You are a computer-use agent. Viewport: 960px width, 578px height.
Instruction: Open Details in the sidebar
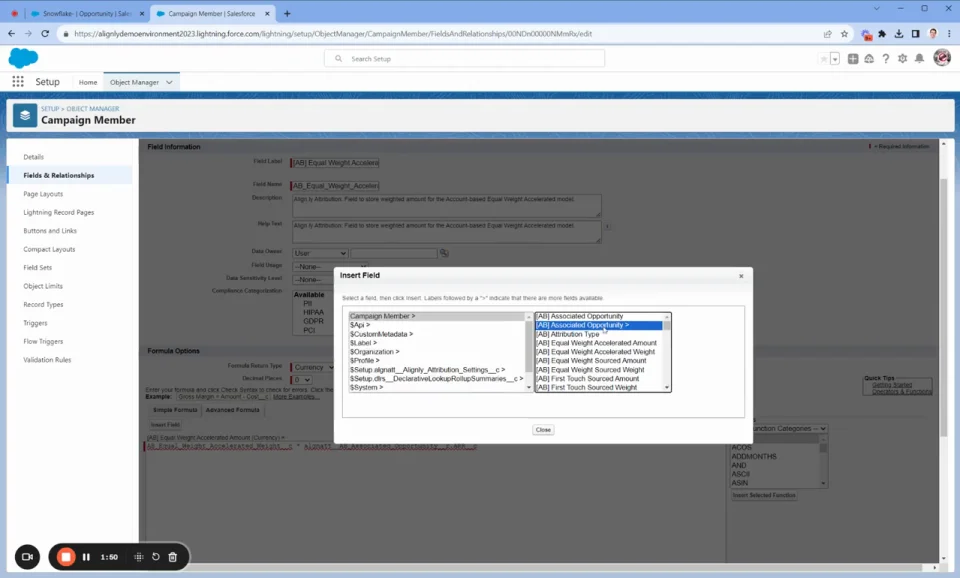(x=34, y=157)
